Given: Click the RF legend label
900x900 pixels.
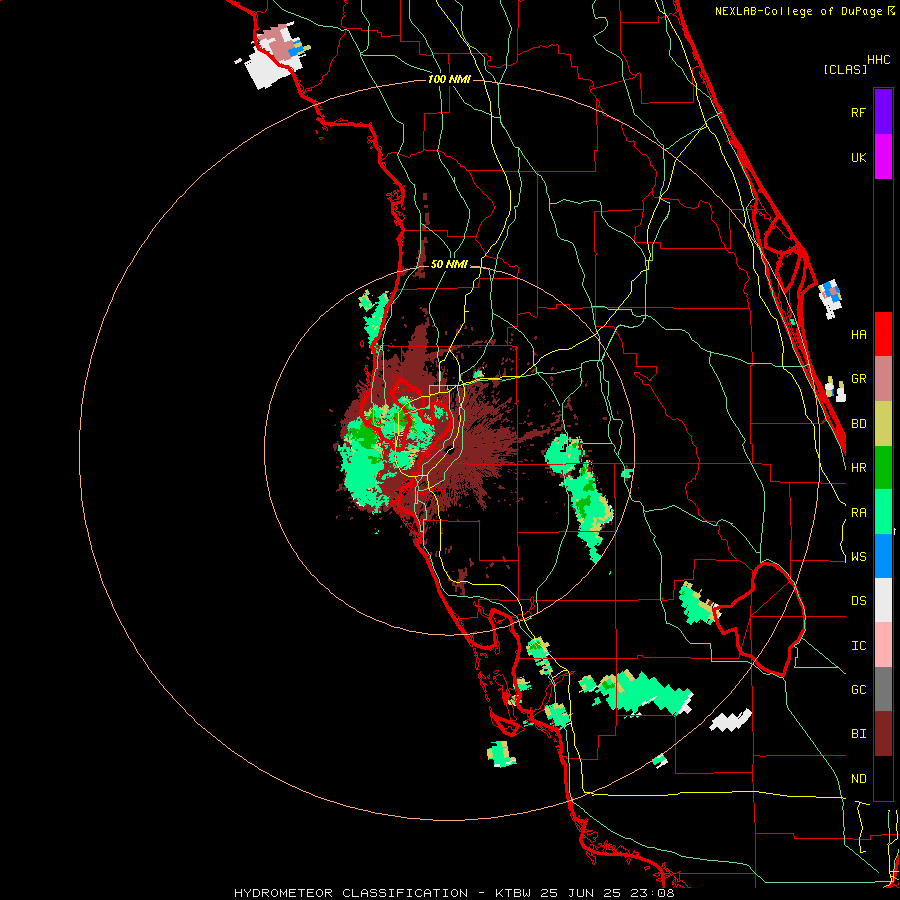Looking at the screenshot, I should (x=858, y=113).
